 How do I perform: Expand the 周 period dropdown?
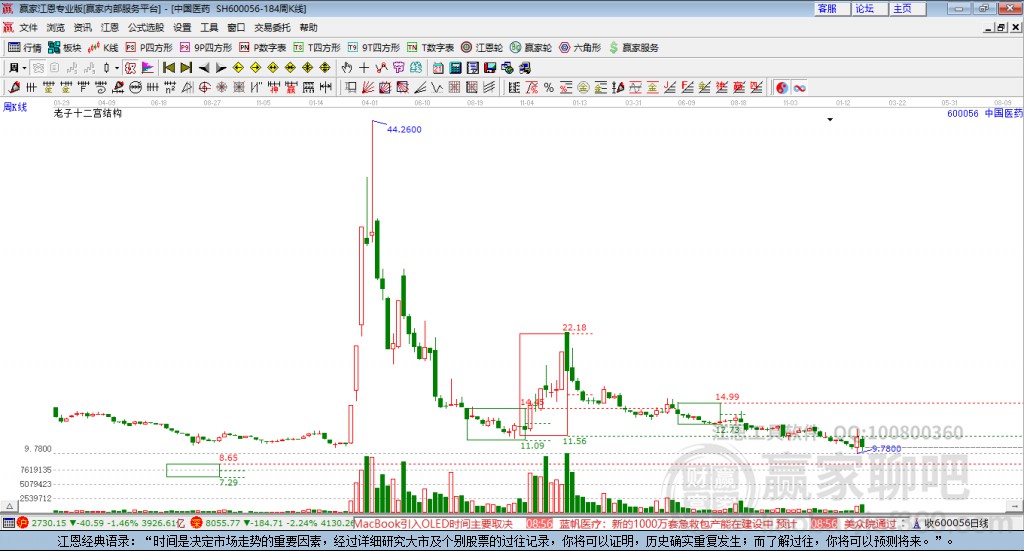(x=24, y=68)
